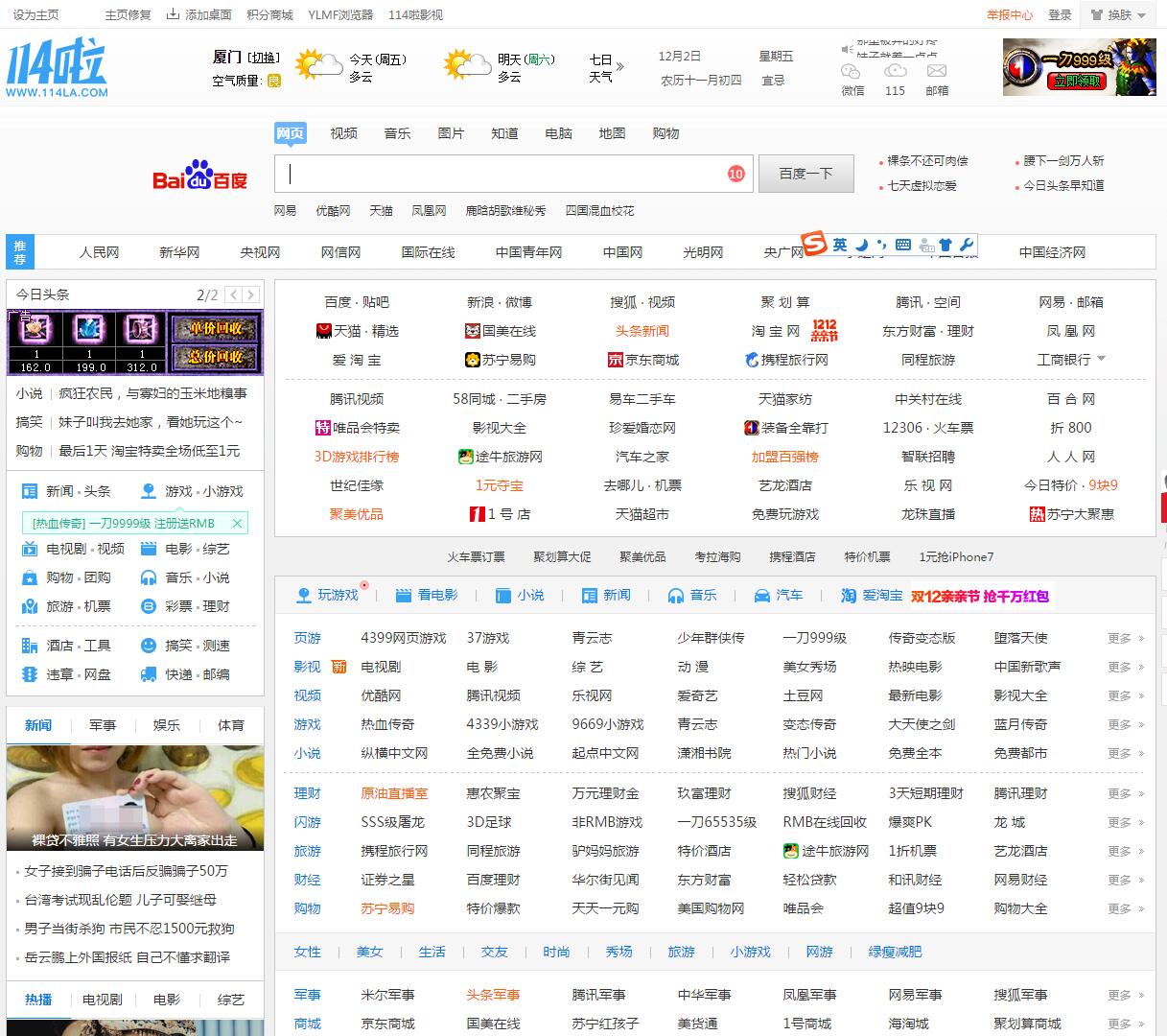This screenshot has height=1036, width=1167.
Task: Open the 火车票订票 quick link
Action: tap(476, 556)
